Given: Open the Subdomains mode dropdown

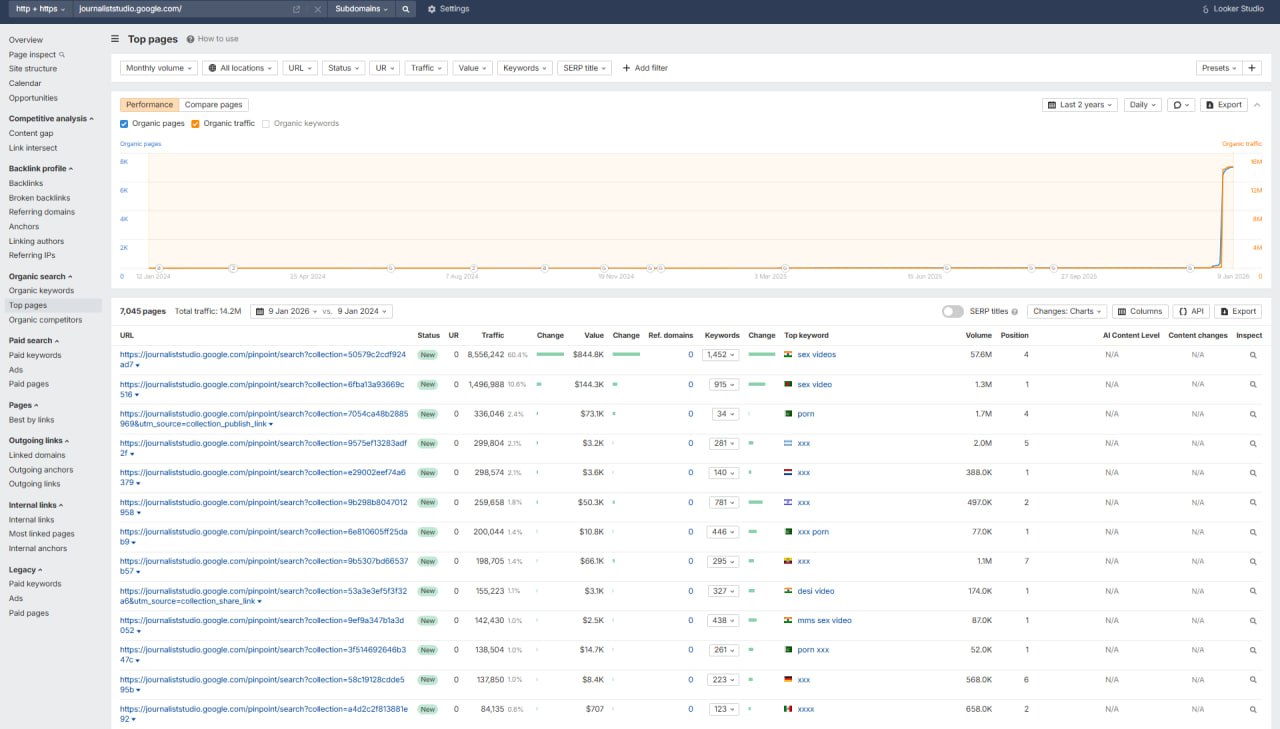Looking at the screenshot, I should click(361, 9).
